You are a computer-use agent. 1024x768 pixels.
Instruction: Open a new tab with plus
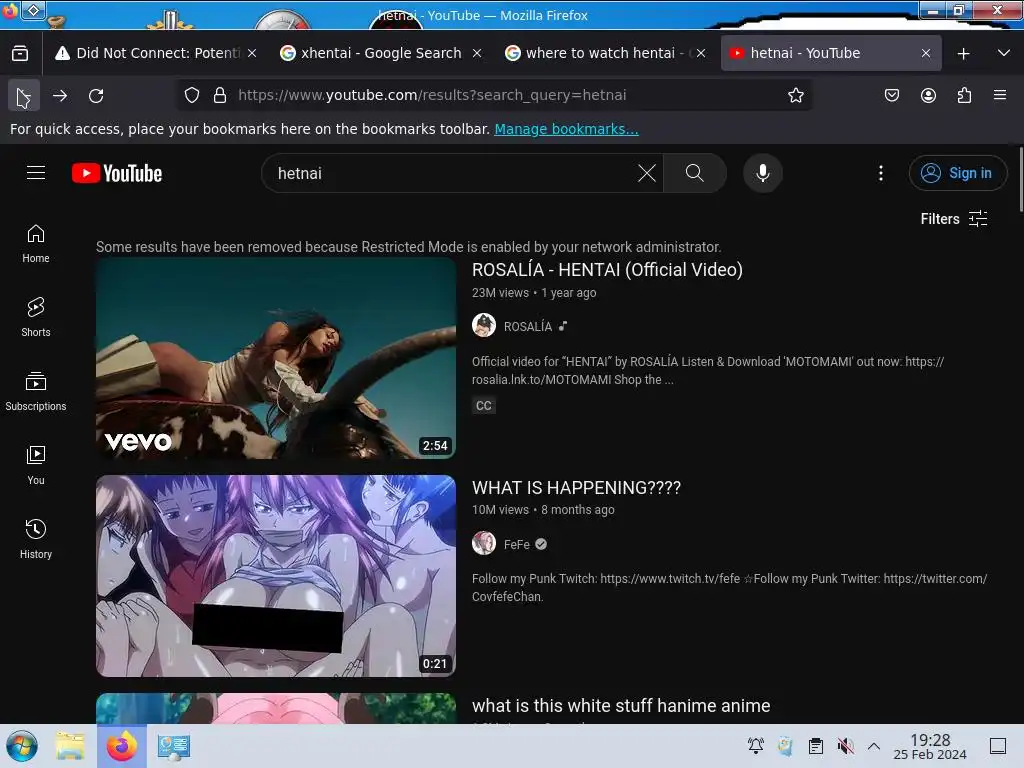[x=963, y=54]
